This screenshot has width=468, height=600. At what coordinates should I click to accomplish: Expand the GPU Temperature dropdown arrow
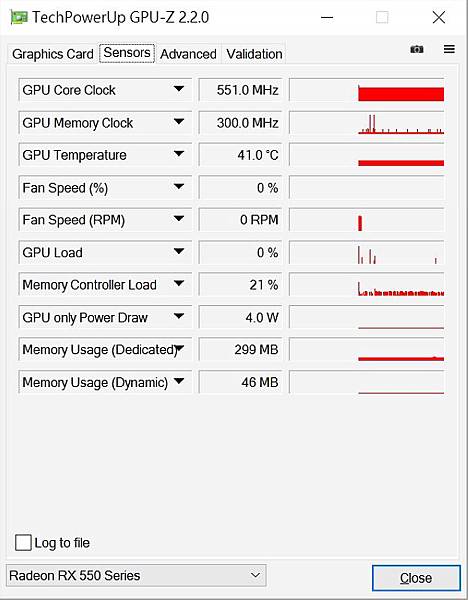click(x=179, y=155)
